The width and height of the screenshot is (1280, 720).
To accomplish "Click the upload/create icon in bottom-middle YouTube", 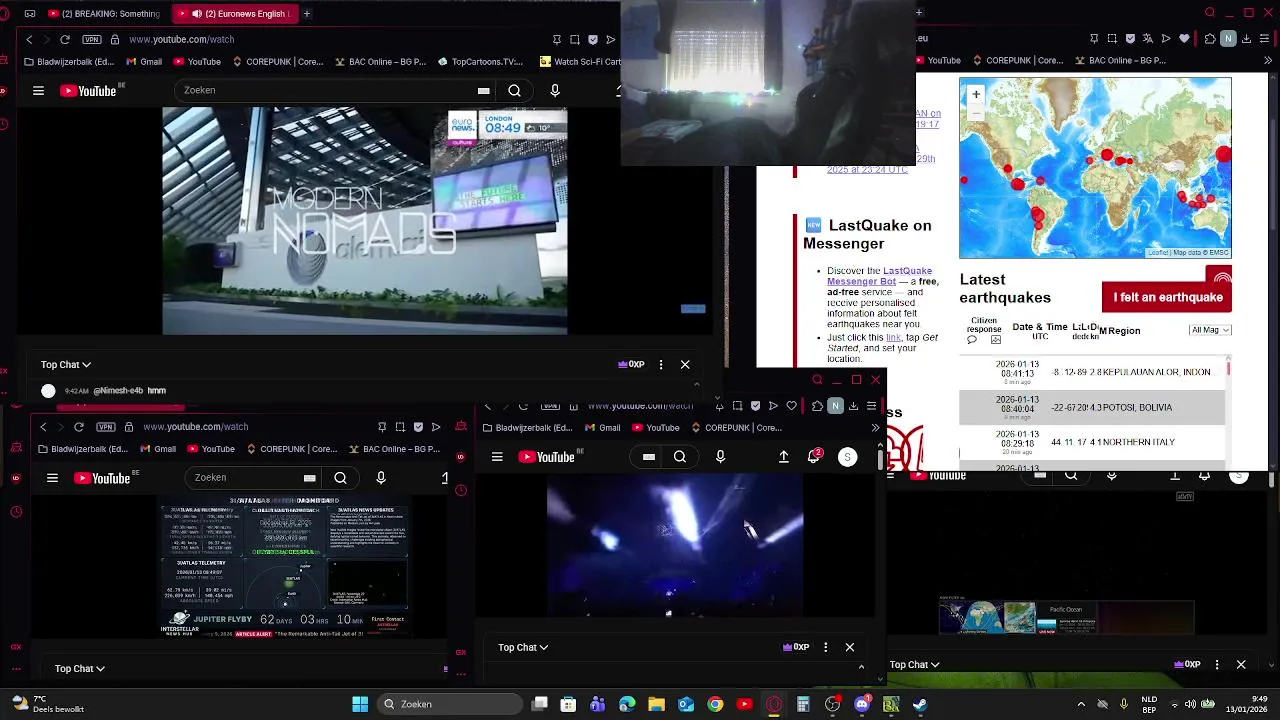I will 784,457.
